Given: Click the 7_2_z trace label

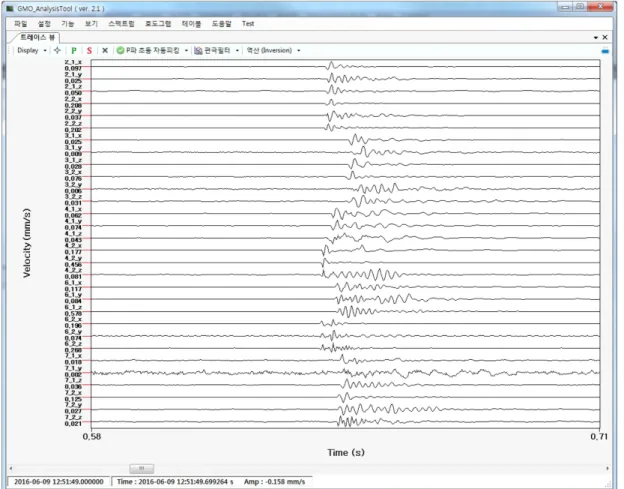Looking at the screenshot, I should (x=73, y=417).
